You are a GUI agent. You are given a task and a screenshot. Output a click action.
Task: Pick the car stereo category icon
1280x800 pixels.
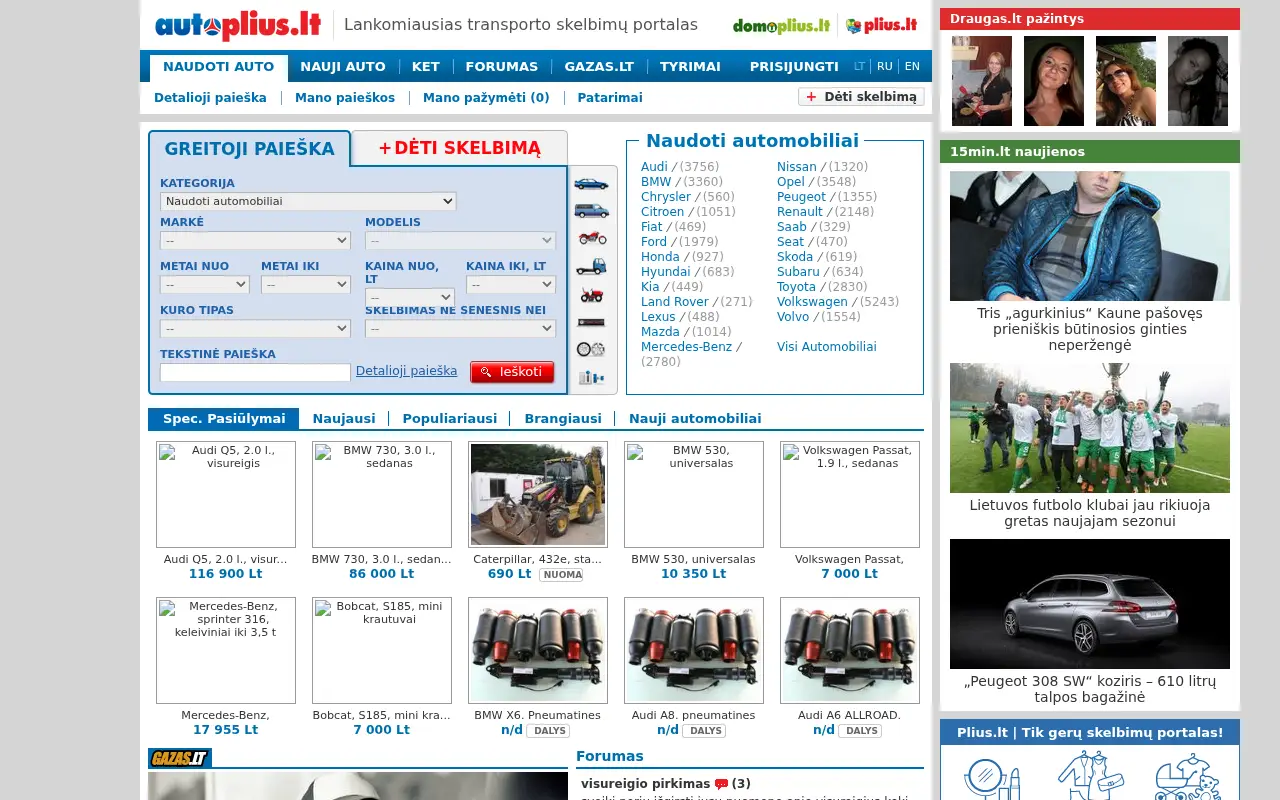click(591, 322)
